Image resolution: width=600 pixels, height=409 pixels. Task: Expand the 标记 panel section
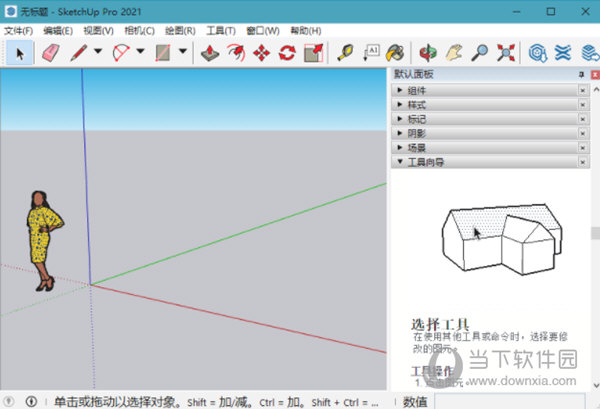tap(484, 119)
